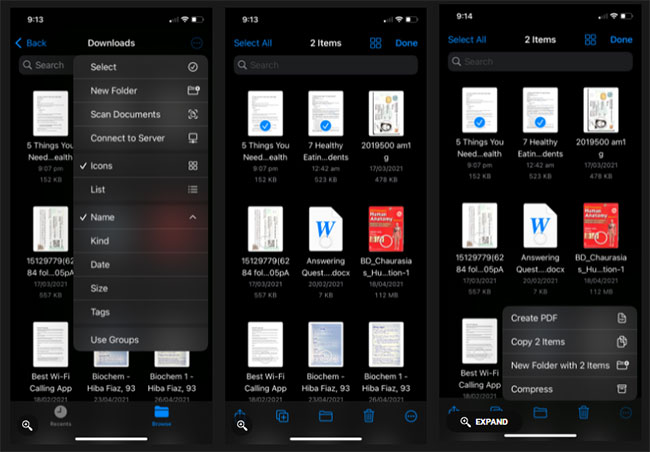
Task: Tap Compress archive box icon
Action: [622, 389]
